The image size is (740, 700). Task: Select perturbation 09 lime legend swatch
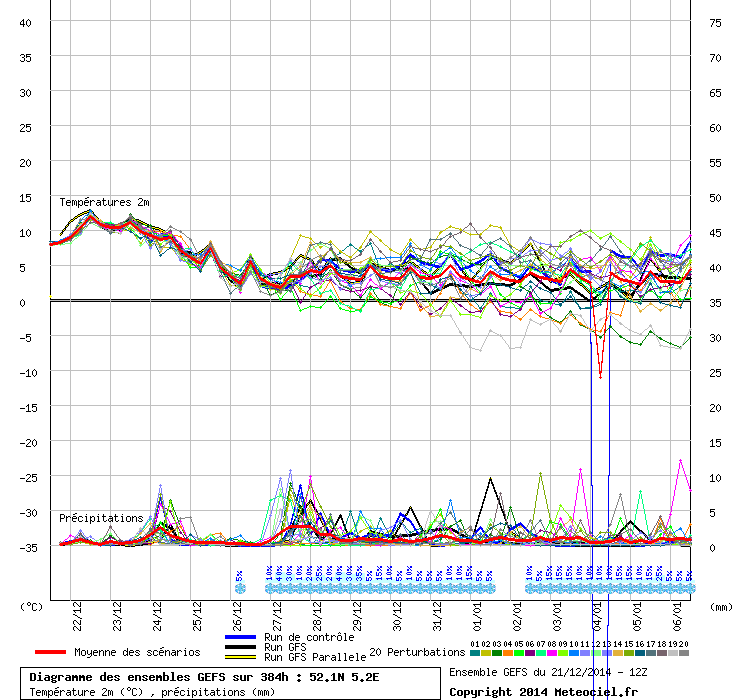[563, 653]
